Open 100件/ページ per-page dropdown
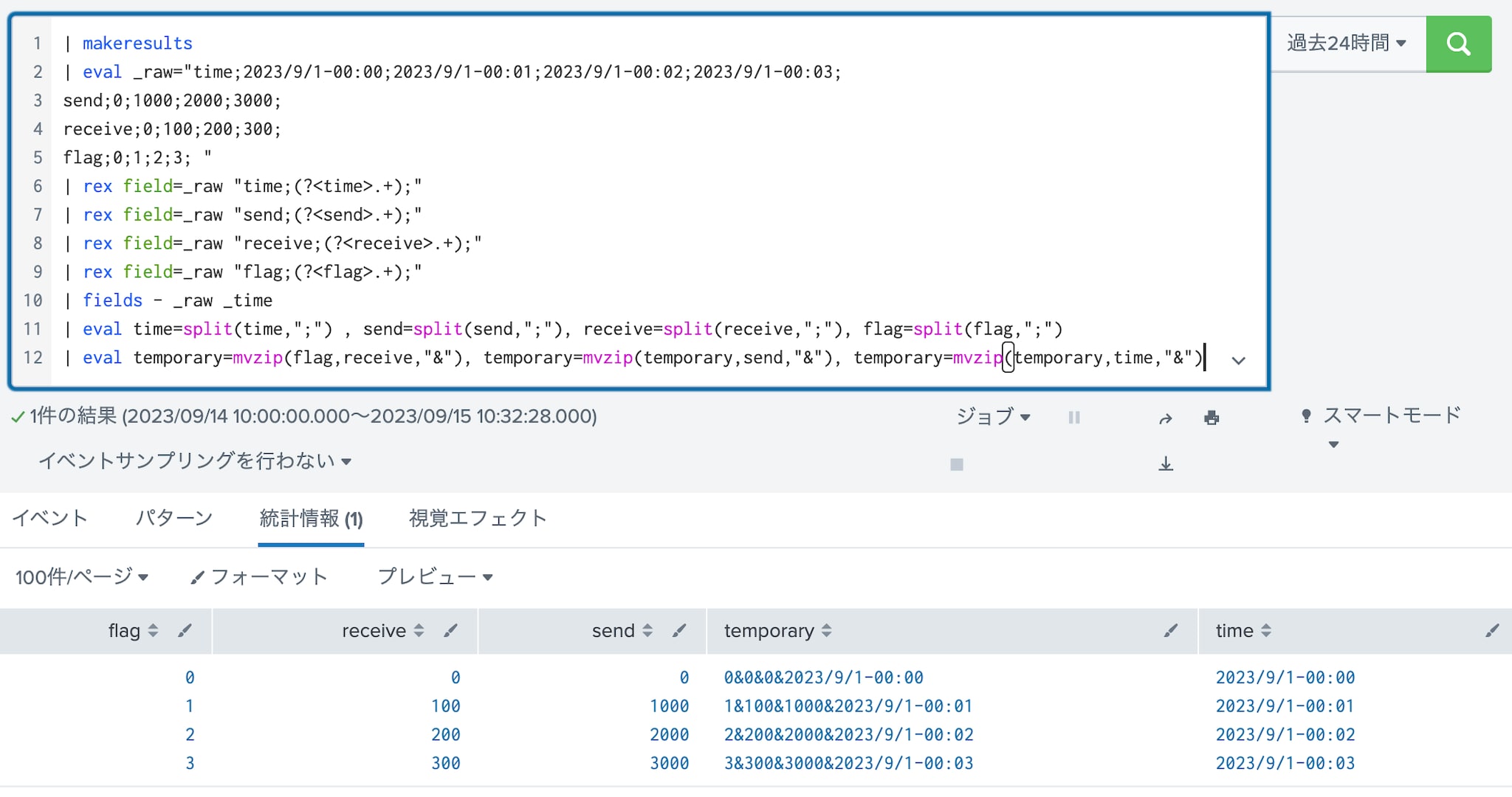The height and width of the screenshot is (797, 1512). [82, 577]
